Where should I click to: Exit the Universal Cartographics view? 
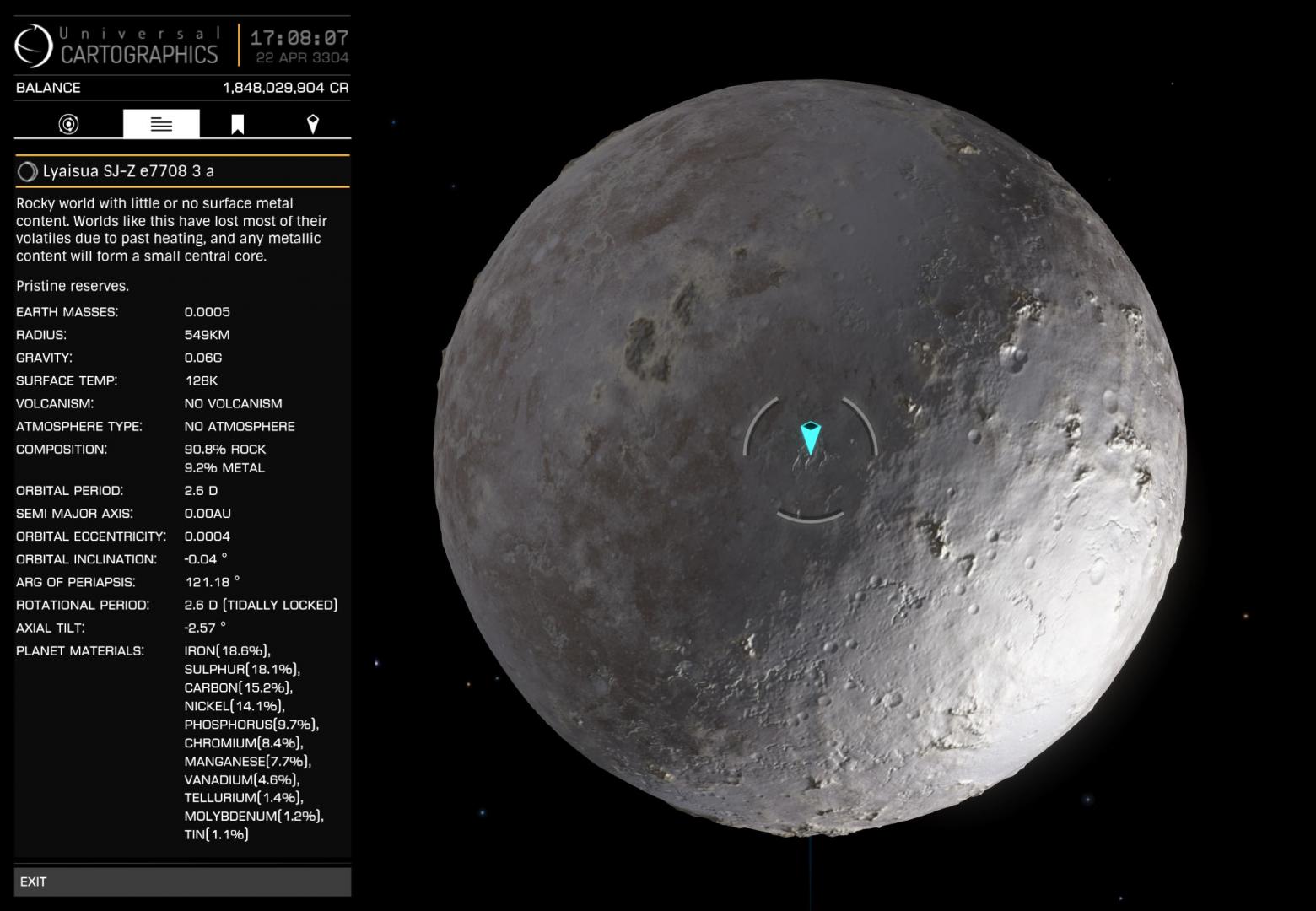point(182,881)
